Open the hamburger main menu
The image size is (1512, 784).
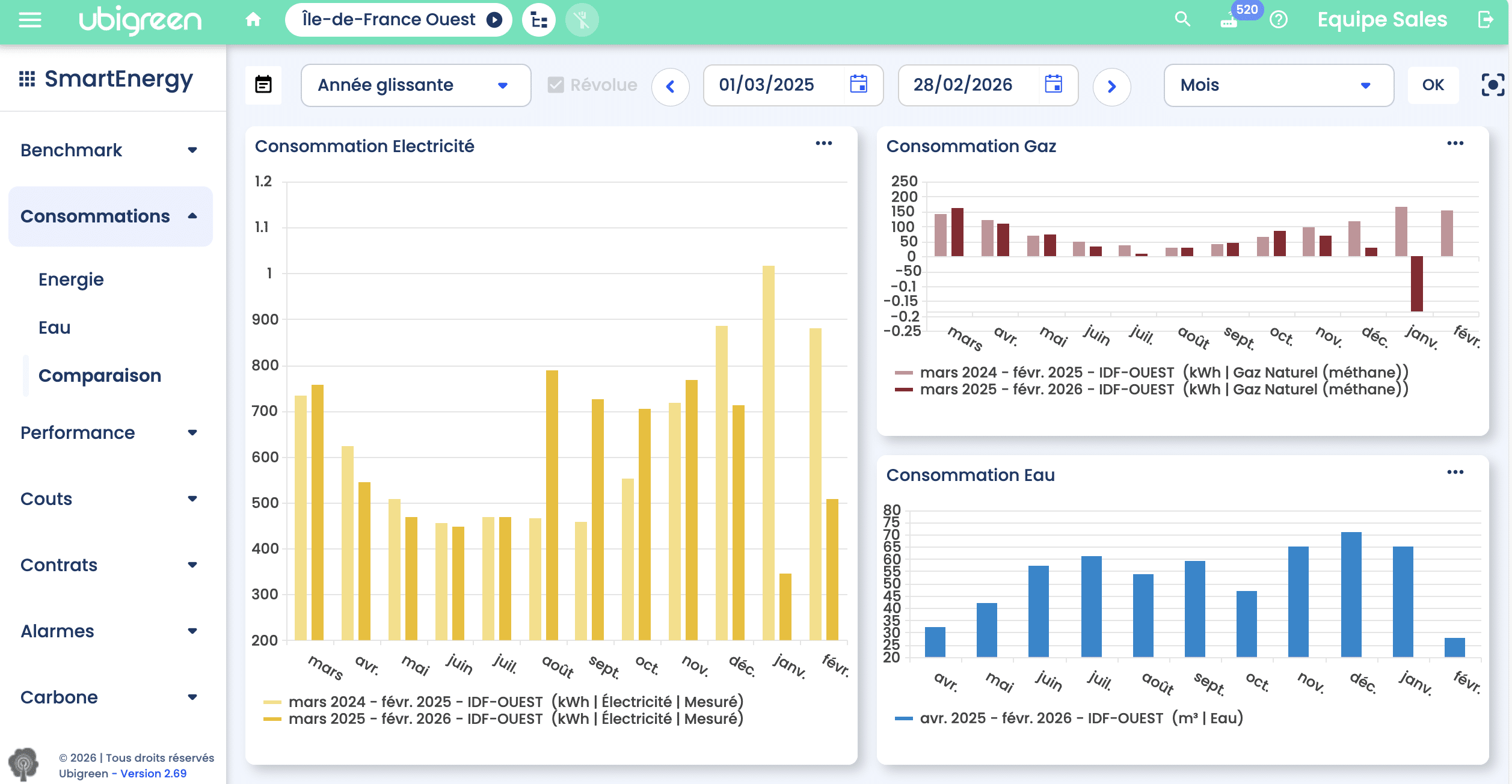(29, 20)
